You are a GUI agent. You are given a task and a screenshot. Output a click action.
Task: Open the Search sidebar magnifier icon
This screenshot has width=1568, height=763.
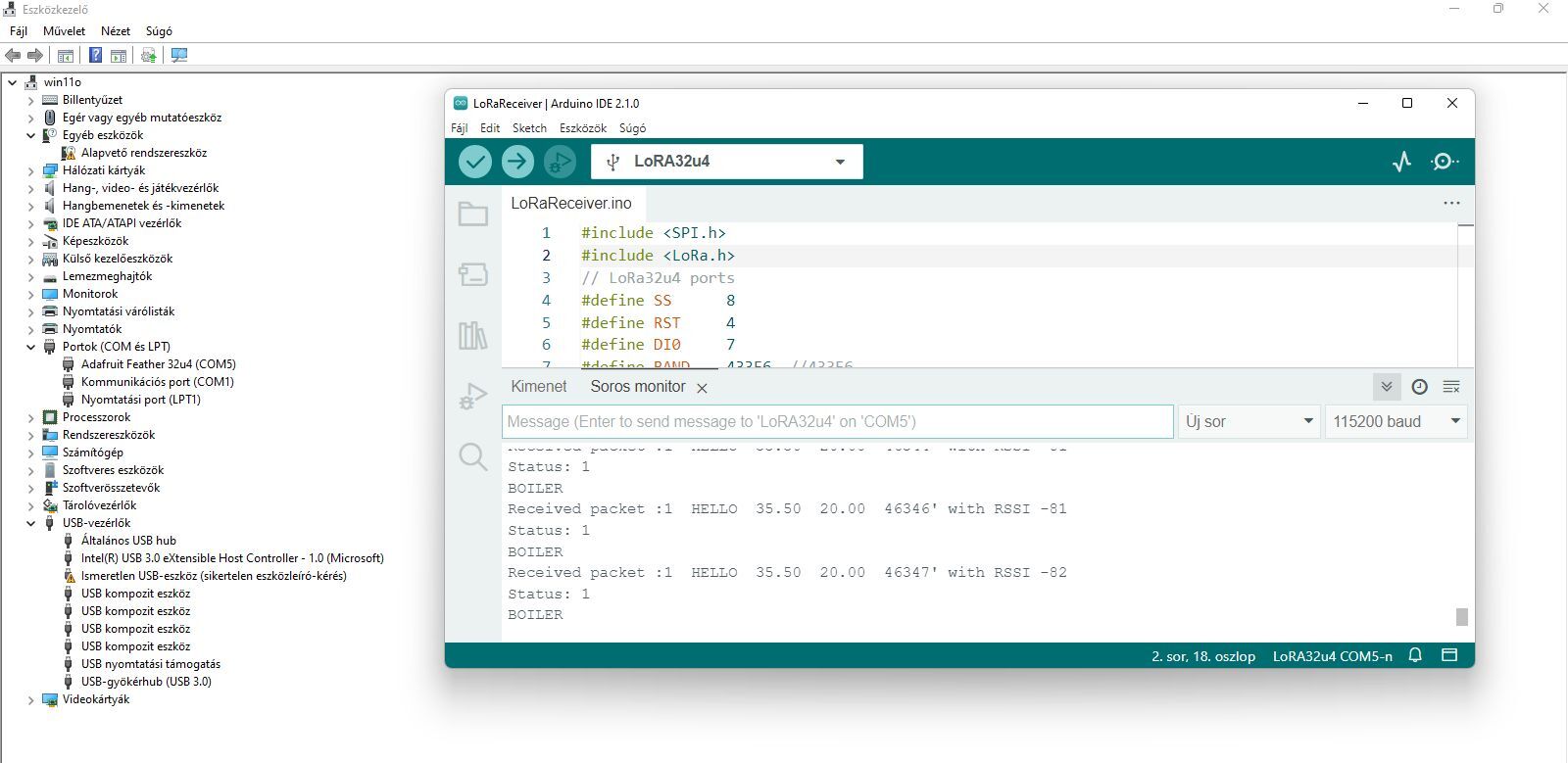click(x=473, y=456)
